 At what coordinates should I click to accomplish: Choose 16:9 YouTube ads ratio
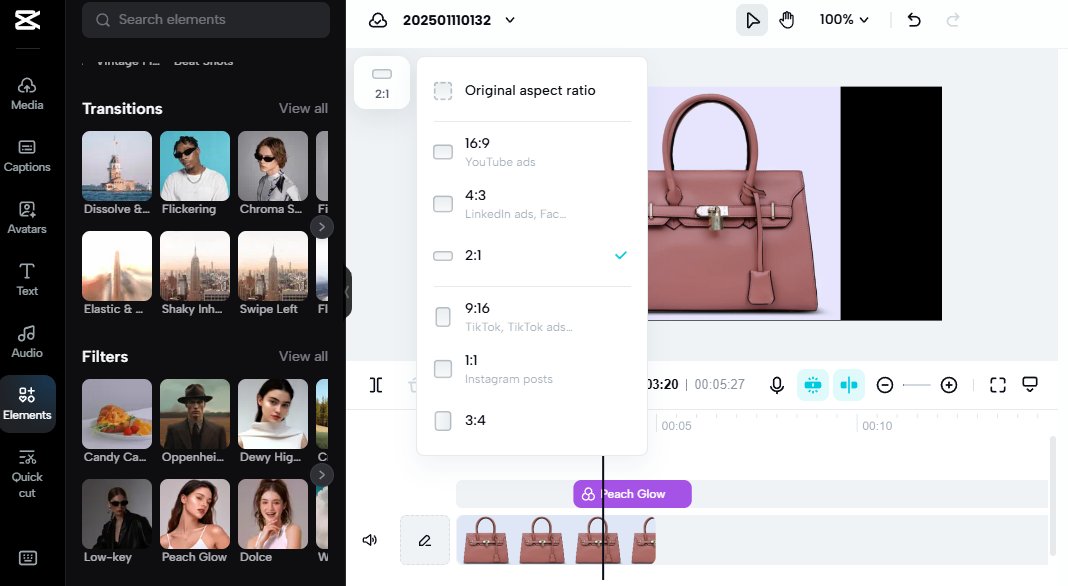pos(532,152)
